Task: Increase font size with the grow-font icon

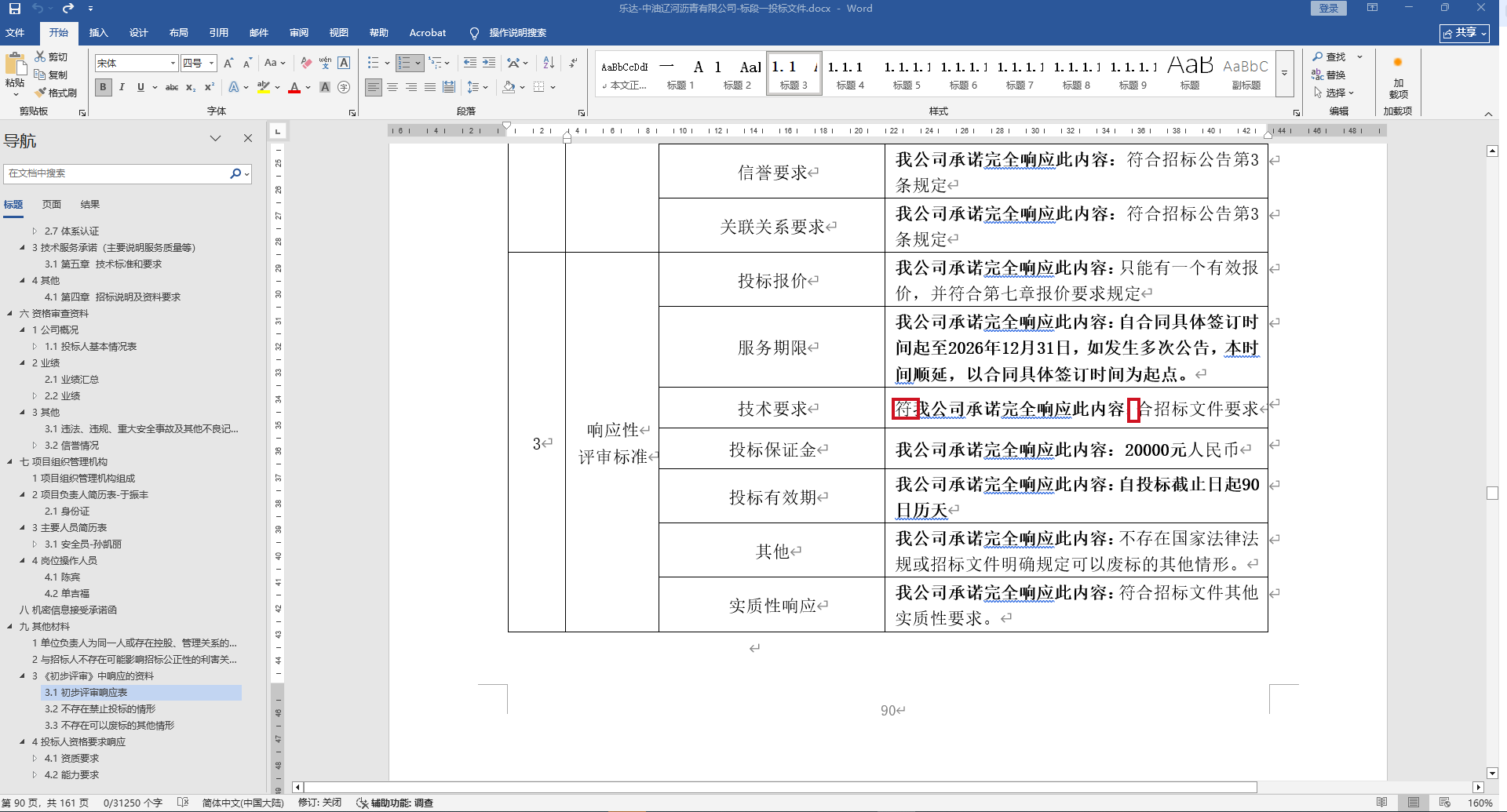Action: click(x=228, y=63)
